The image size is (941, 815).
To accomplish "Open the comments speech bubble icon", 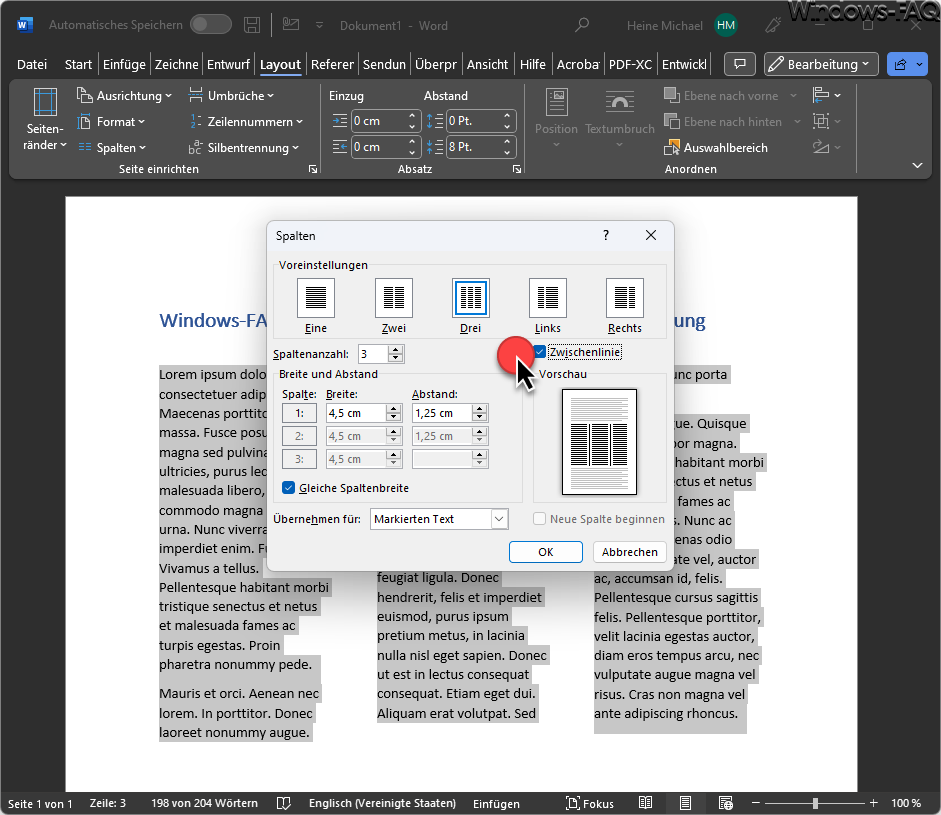I will pyautogui.click(x=740, y=64).
